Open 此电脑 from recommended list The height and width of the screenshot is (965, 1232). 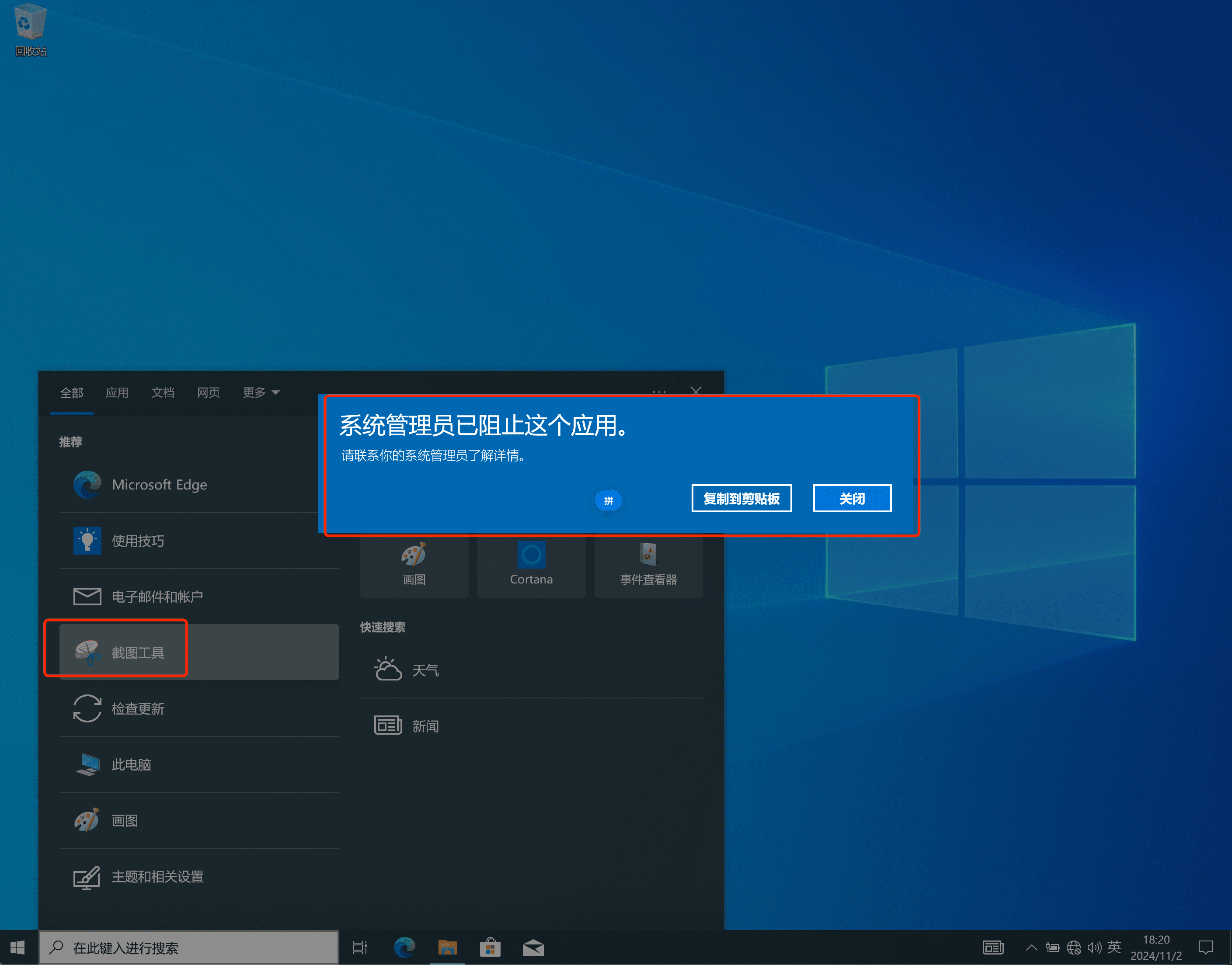point(131,764)
